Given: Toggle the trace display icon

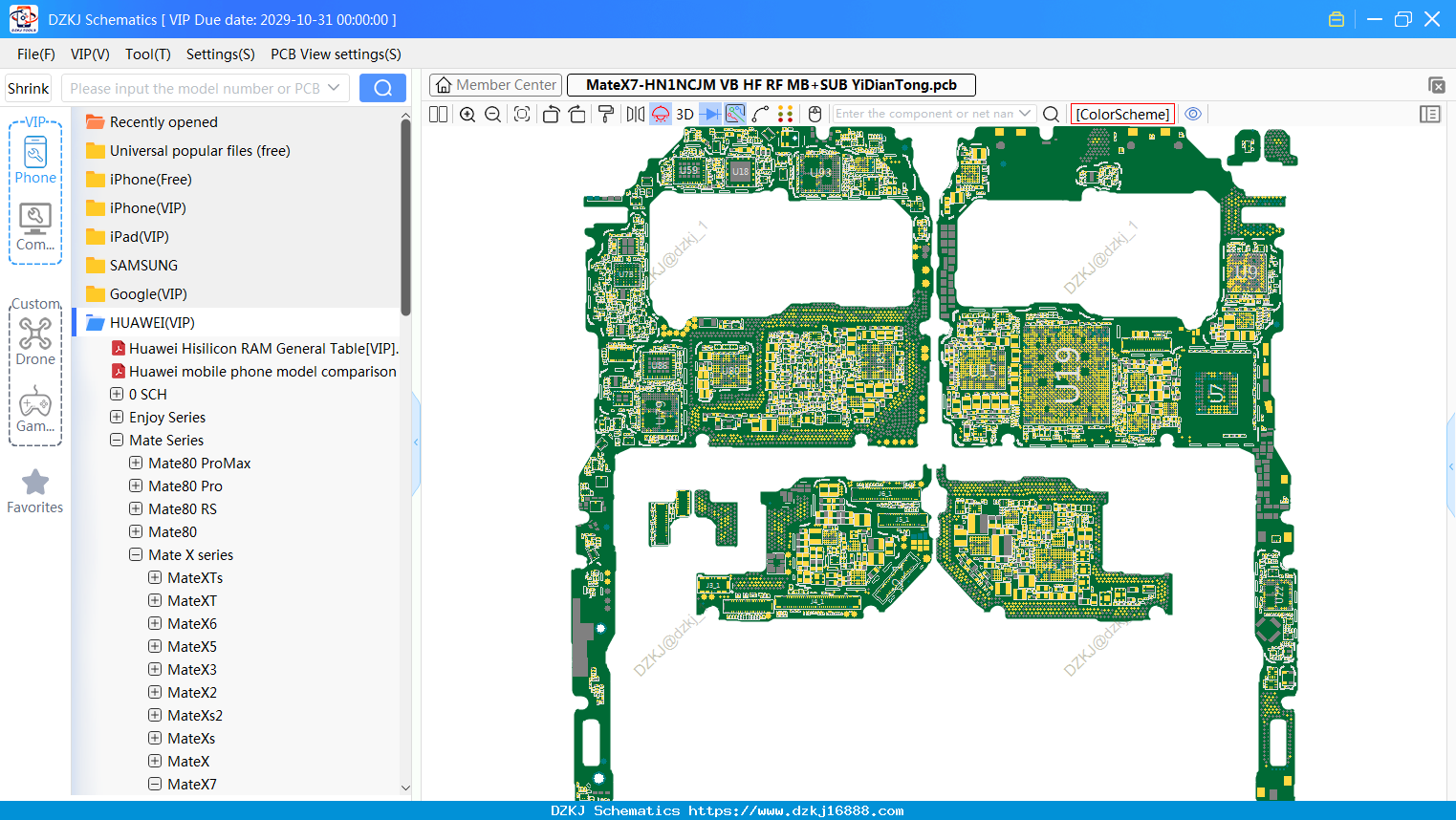Looking at the screenshot, I should 735,114.
